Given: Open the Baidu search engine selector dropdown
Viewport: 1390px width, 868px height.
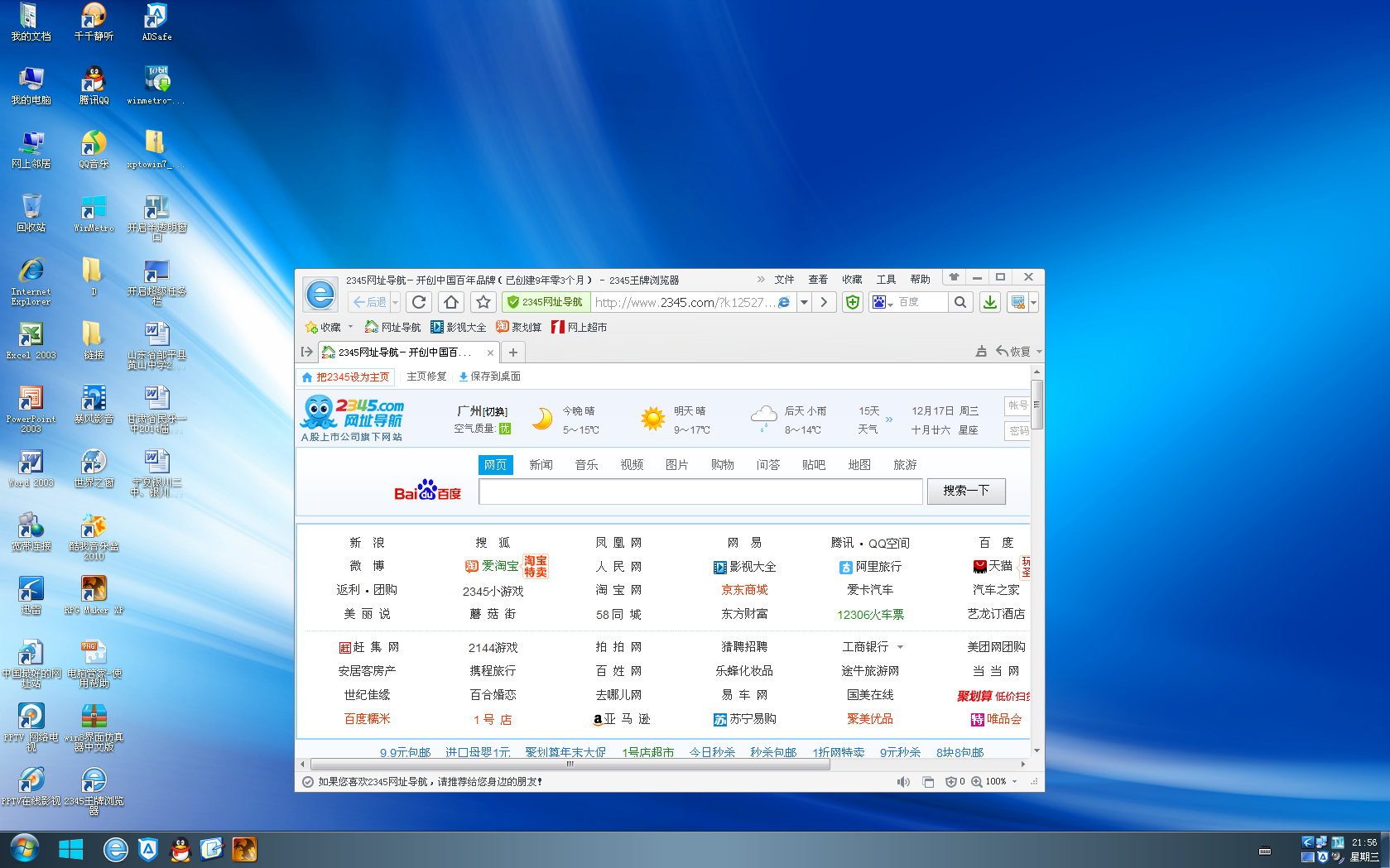Looking at the screenshot, I should (883, 302).
